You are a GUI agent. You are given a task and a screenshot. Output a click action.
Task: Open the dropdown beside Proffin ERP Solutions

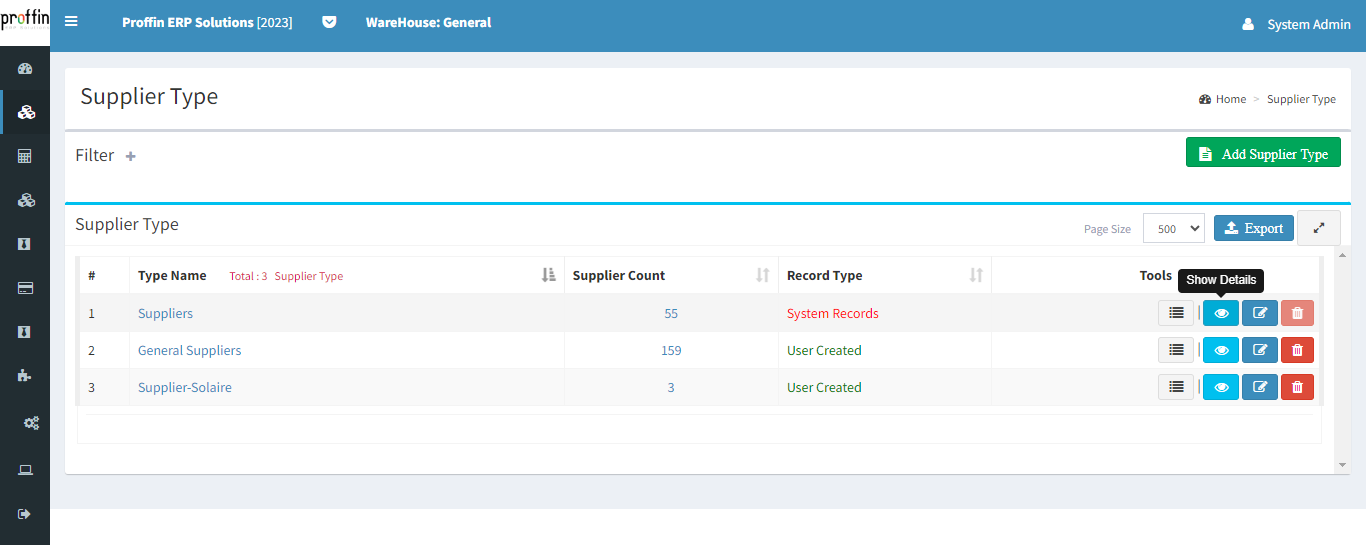tap(329, 22)
